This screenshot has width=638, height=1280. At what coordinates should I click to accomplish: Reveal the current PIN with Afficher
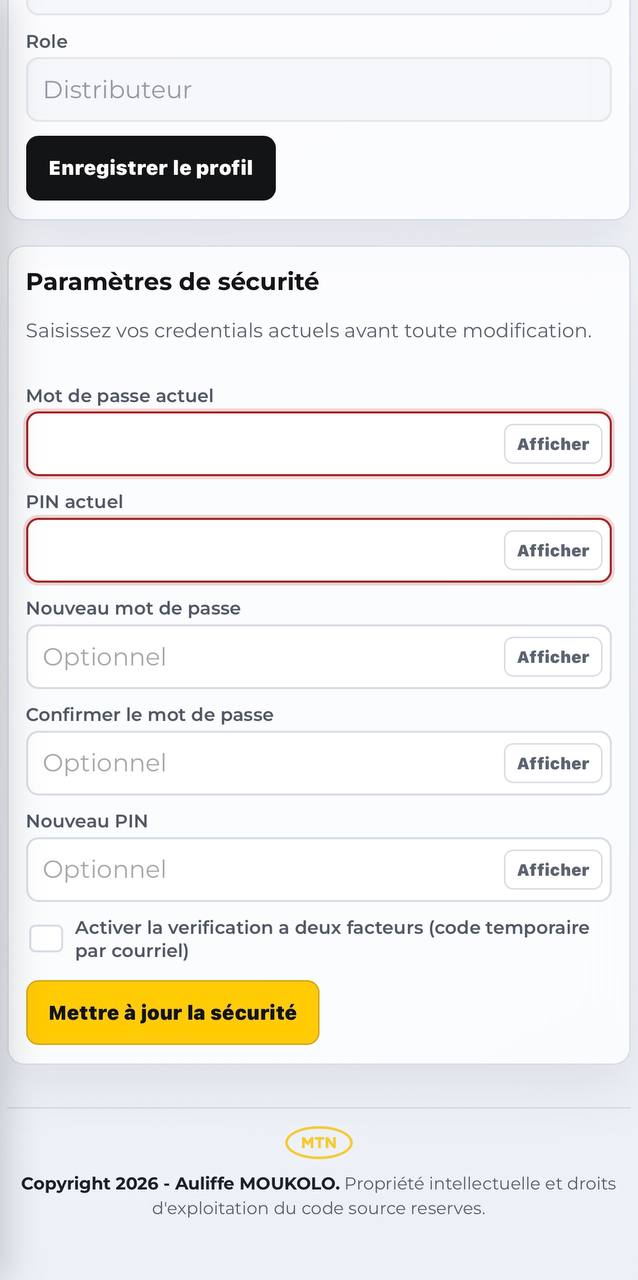[x=553, y=550]
